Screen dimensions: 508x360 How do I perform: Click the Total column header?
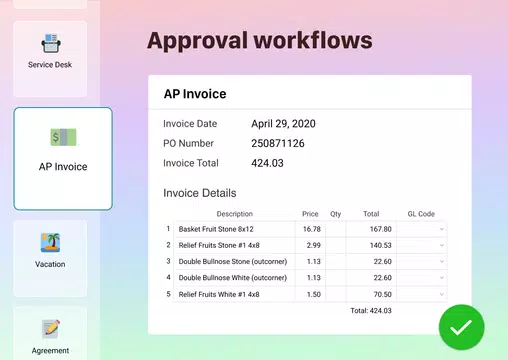click(371, 214)
